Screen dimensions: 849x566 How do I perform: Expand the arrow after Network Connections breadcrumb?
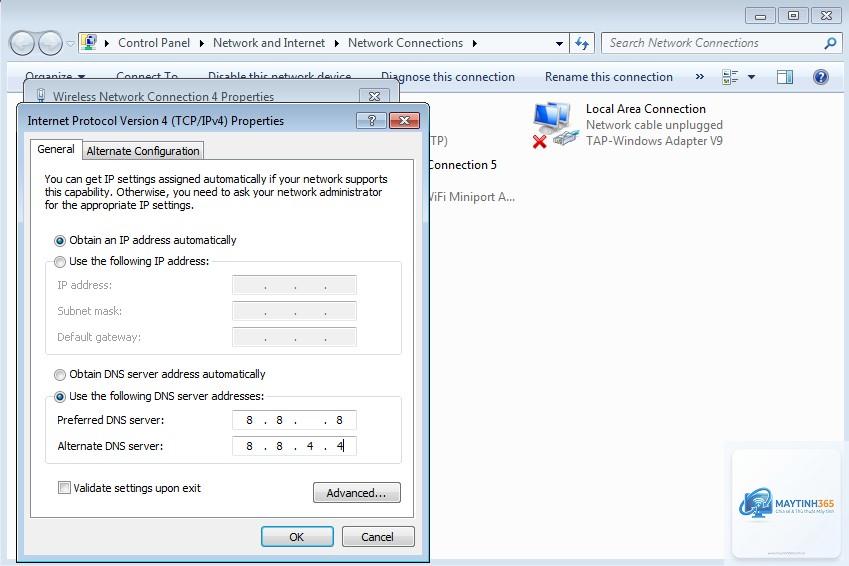point(474,43)
